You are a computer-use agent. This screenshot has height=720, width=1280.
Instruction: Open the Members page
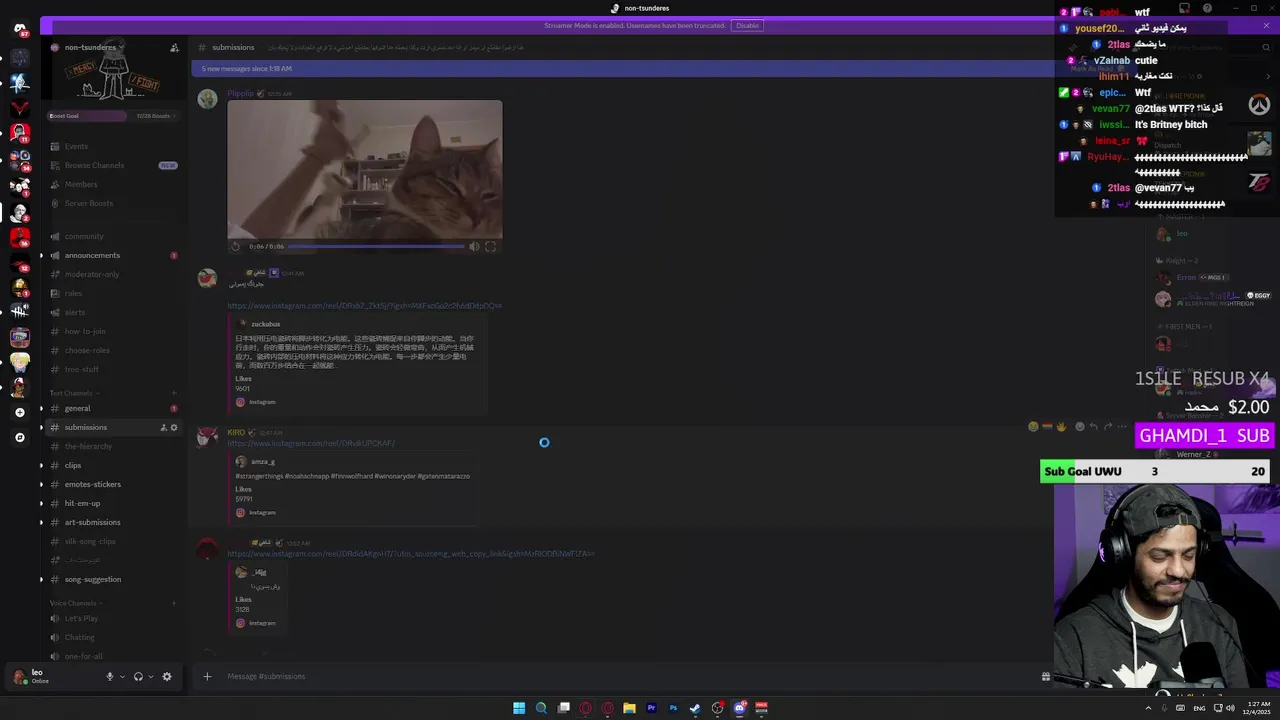[113, 184]
